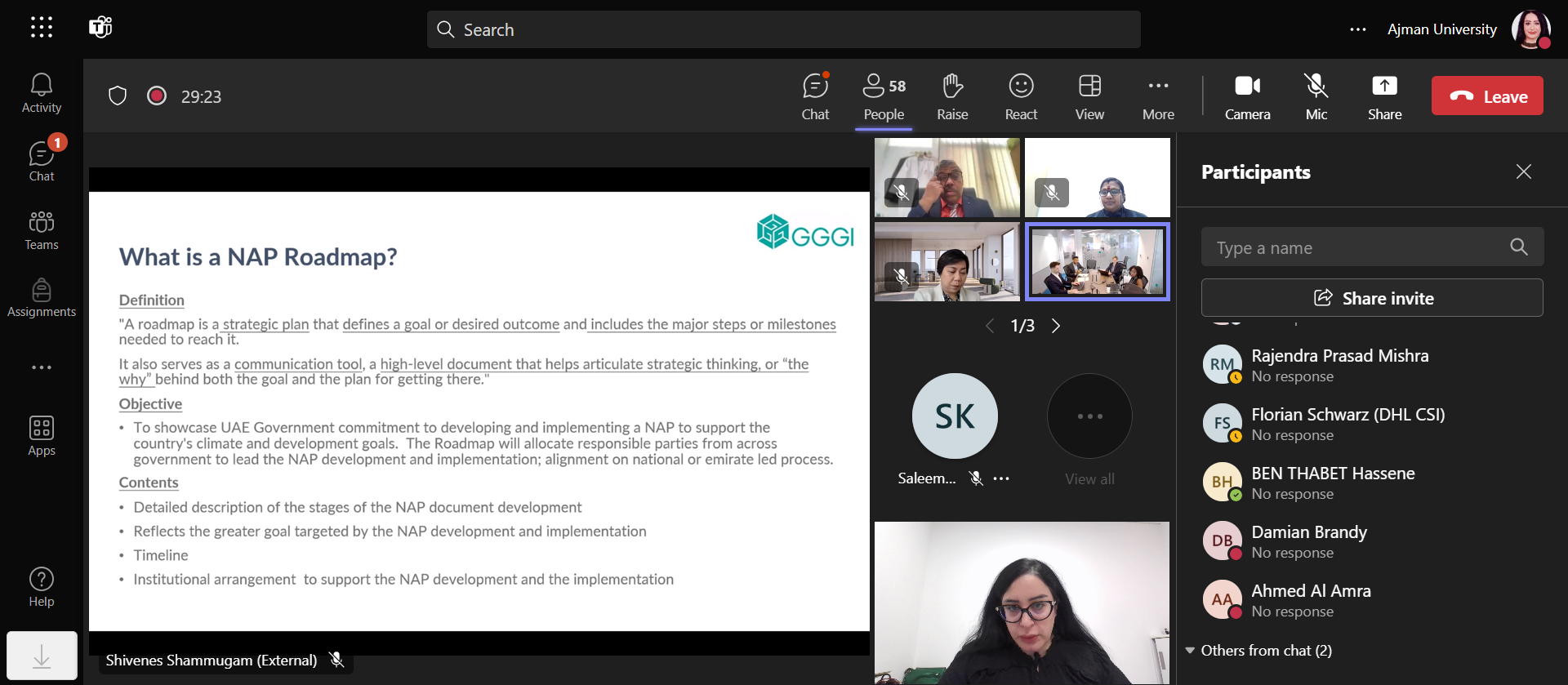1568x685 pixels.
Task: Open the More meeting options menu
Action: pos(1158,96)
